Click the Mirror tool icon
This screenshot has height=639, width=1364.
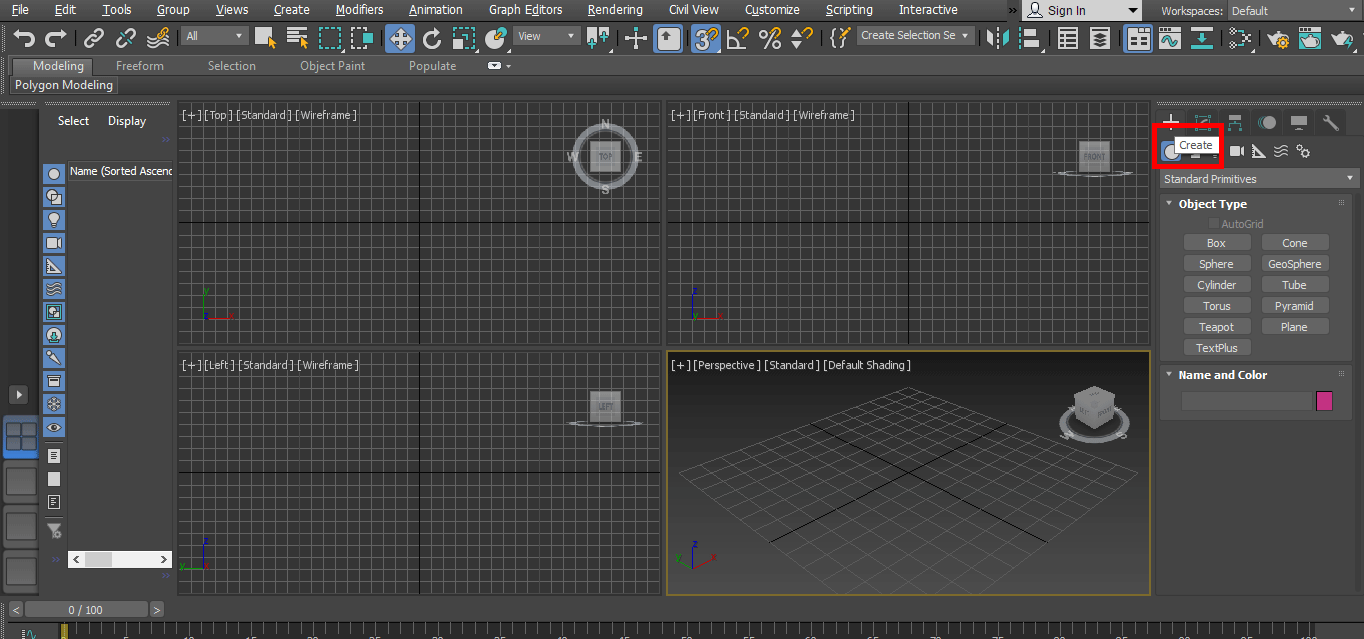[997, 39]
